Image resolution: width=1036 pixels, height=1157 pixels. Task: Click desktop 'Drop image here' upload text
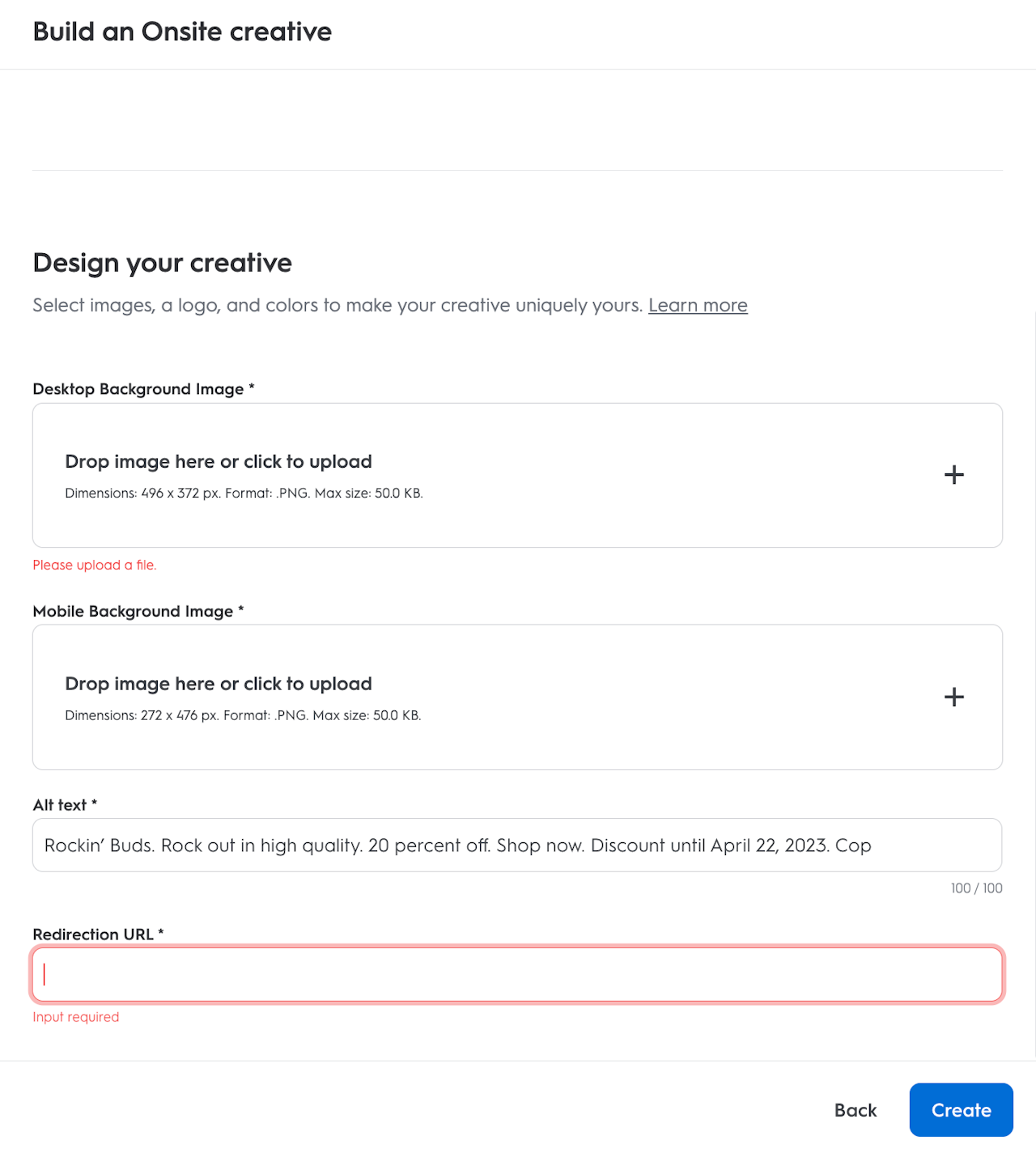tap(219, 462)
